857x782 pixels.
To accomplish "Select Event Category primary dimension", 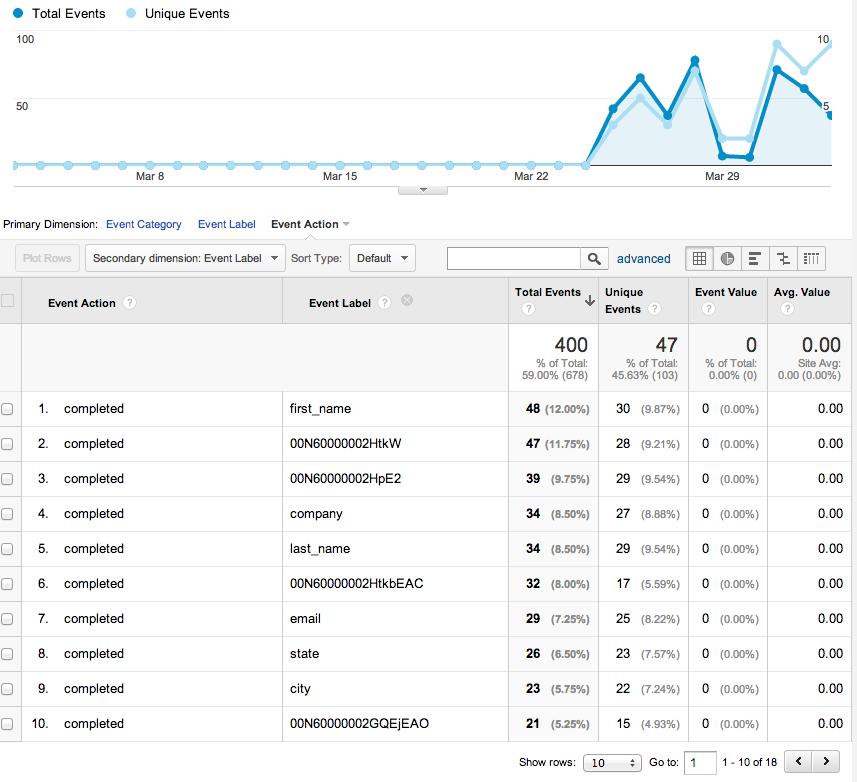I will point(144,224).
